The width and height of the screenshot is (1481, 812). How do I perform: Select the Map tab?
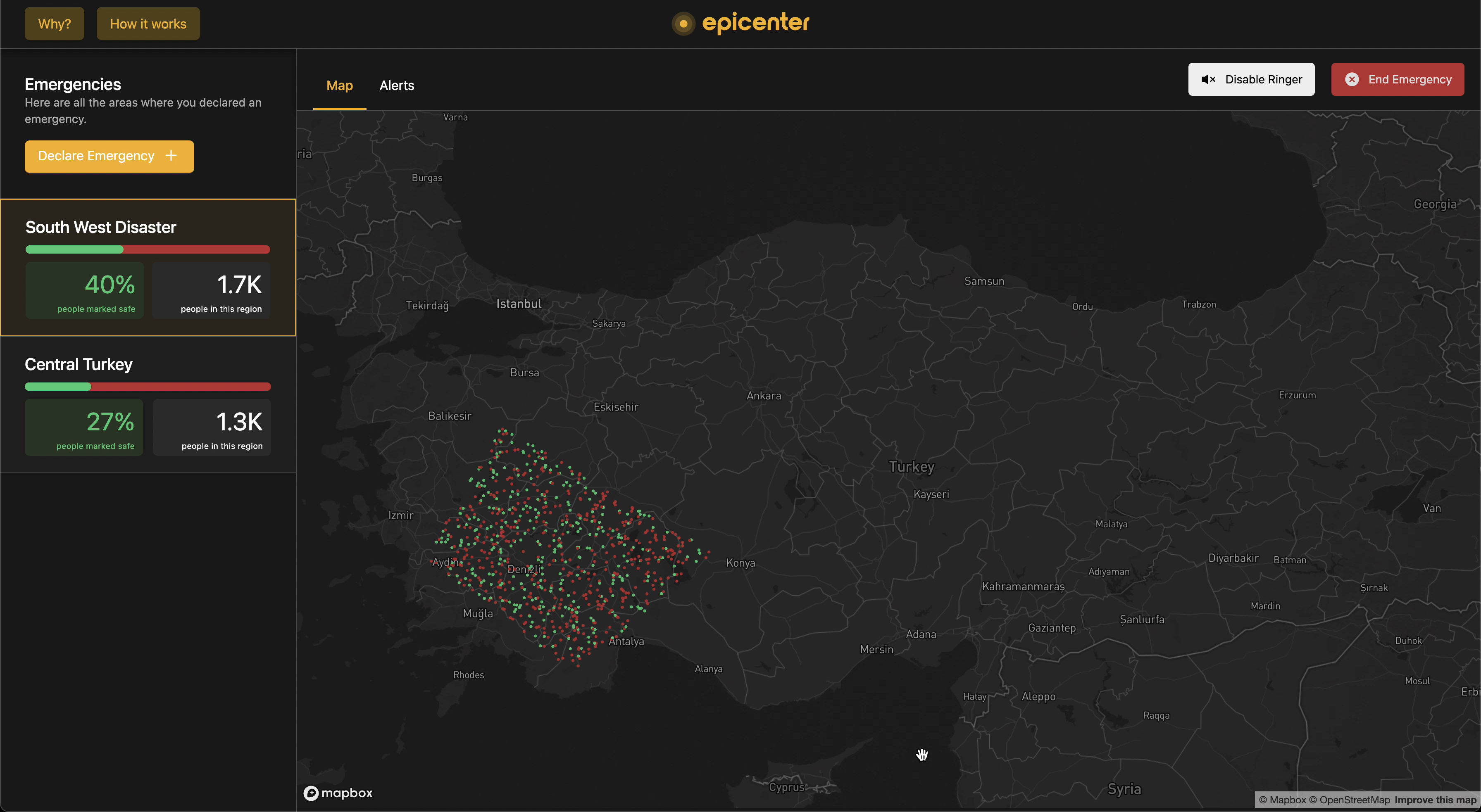pos(339,85)
